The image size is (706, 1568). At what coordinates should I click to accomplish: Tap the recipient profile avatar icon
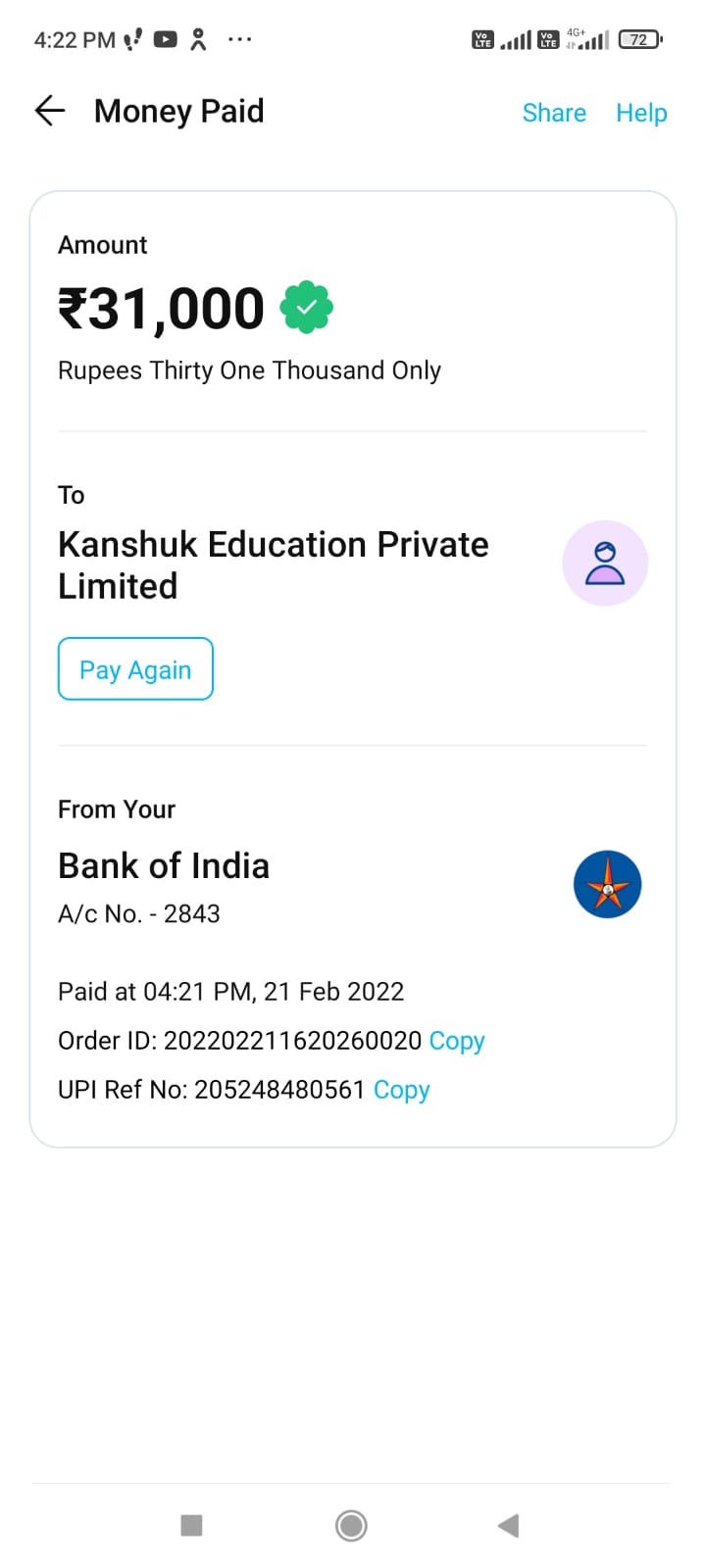tap(605, 563)
